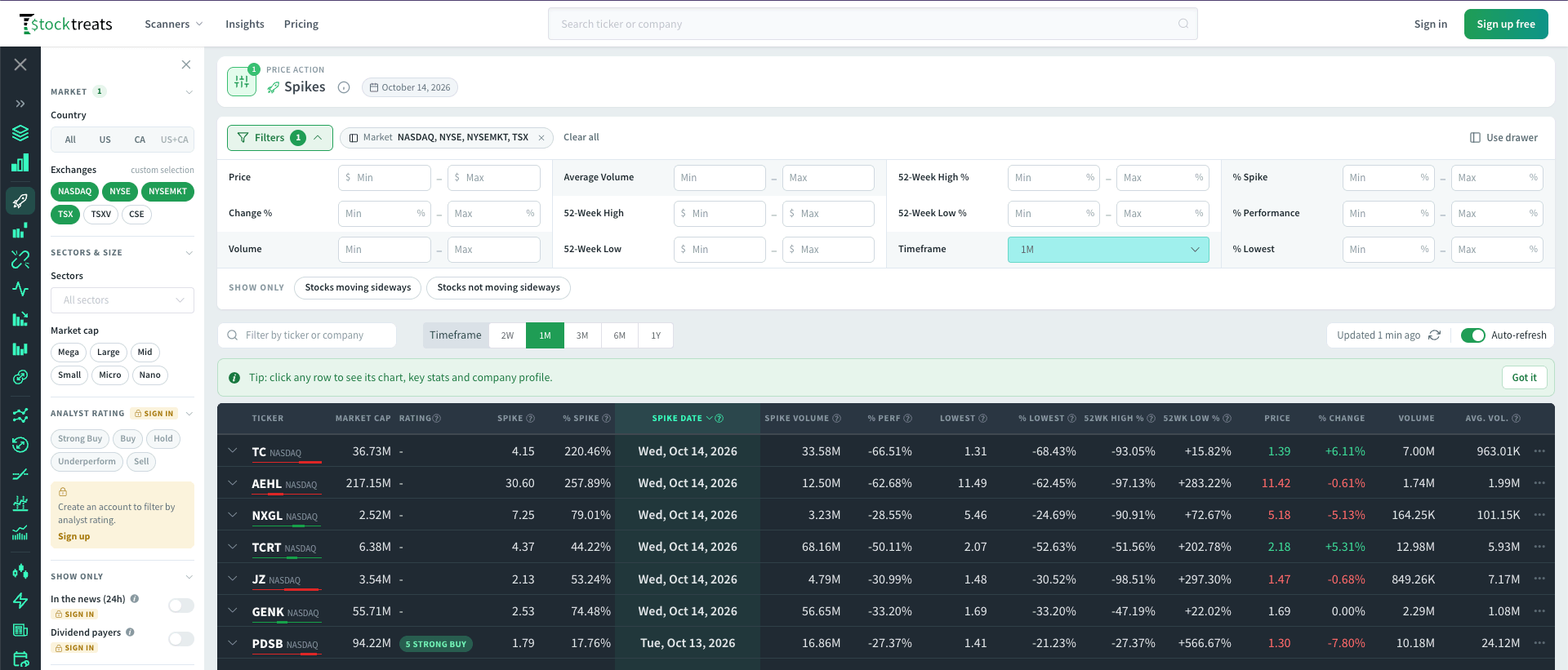Click Clear all filters
The image size is (1568, 670).
click(581, 138)
